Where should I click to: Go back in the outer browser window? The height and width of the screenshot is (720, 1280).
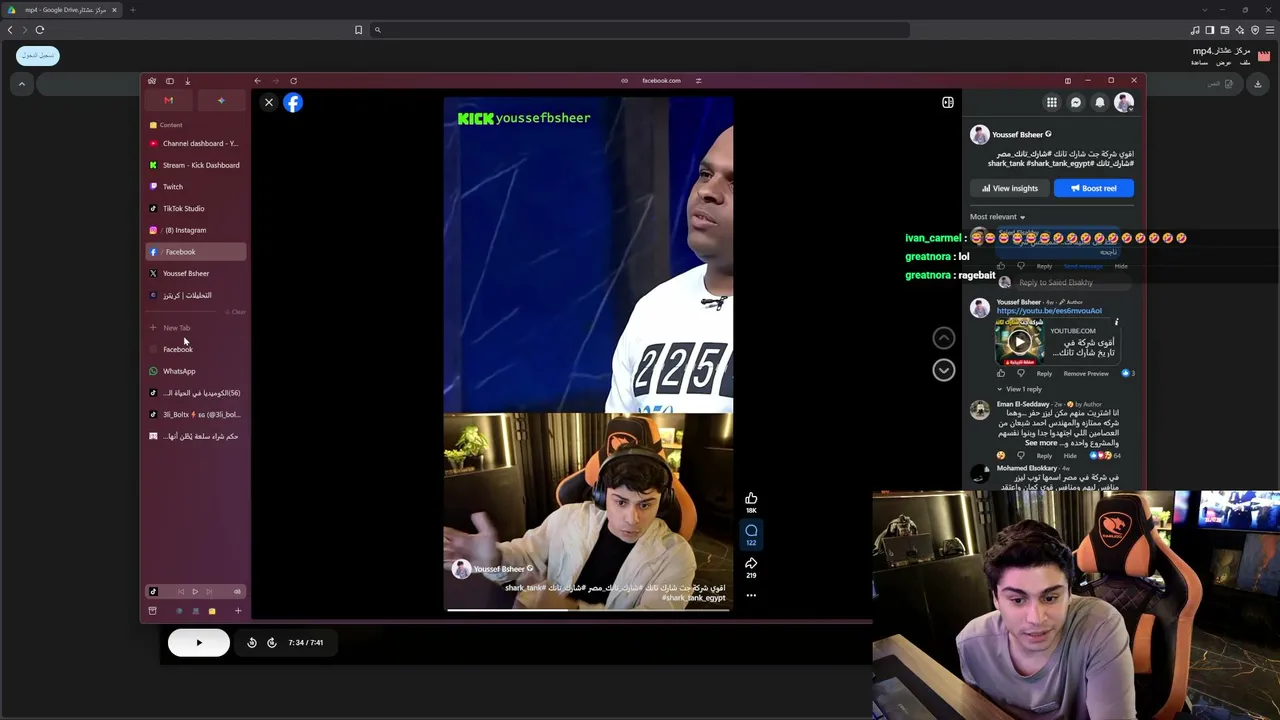point(10,30)
